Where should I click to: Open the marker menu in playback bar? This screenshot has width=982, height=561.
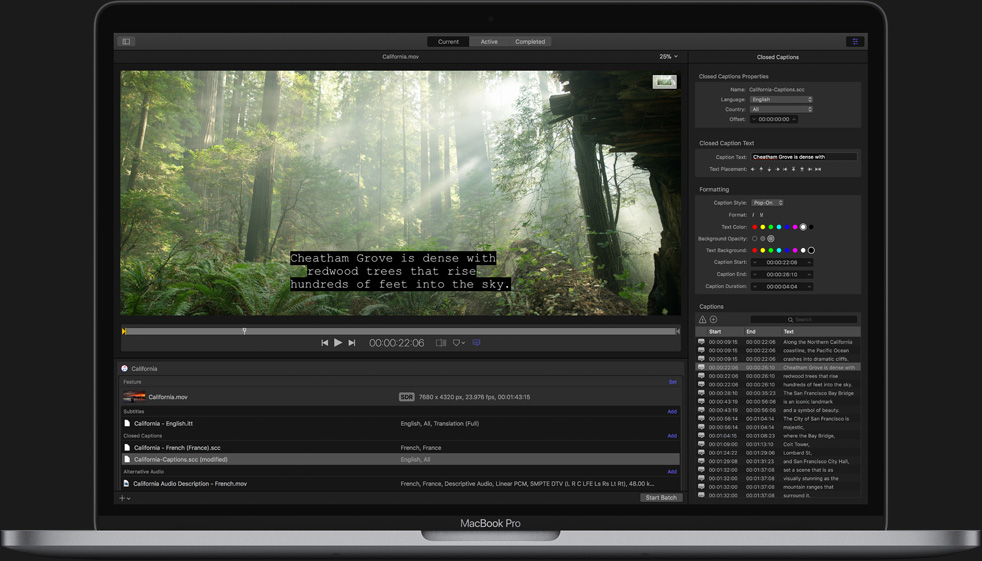click(x=458, y=343)
